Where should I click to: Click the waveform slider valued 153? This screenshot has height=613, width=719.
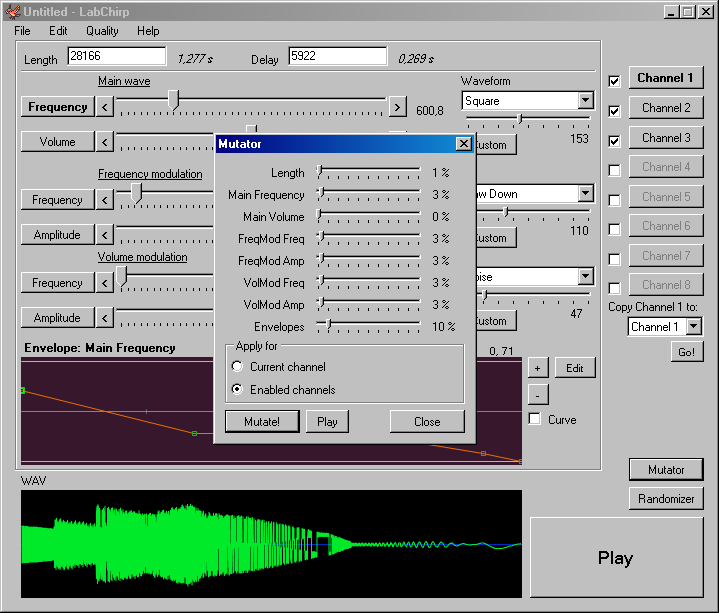pos(528,121)
